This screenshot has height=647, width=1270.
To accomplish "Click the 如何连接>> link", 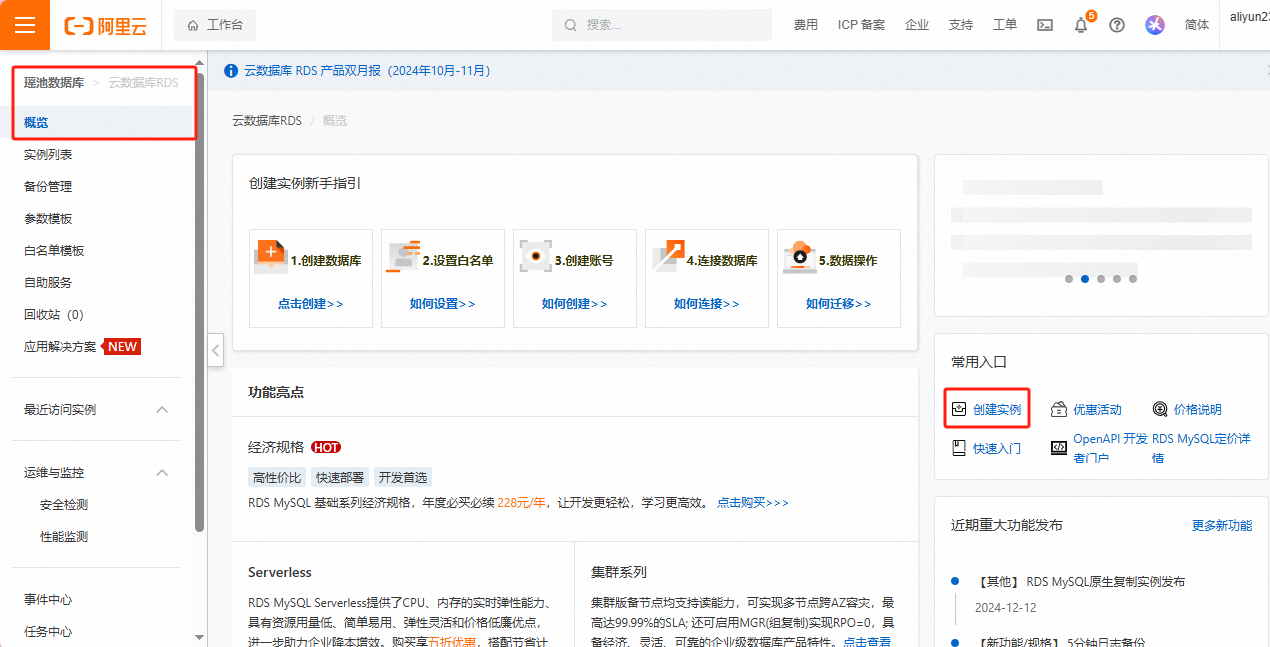I will tap(706, 304).
